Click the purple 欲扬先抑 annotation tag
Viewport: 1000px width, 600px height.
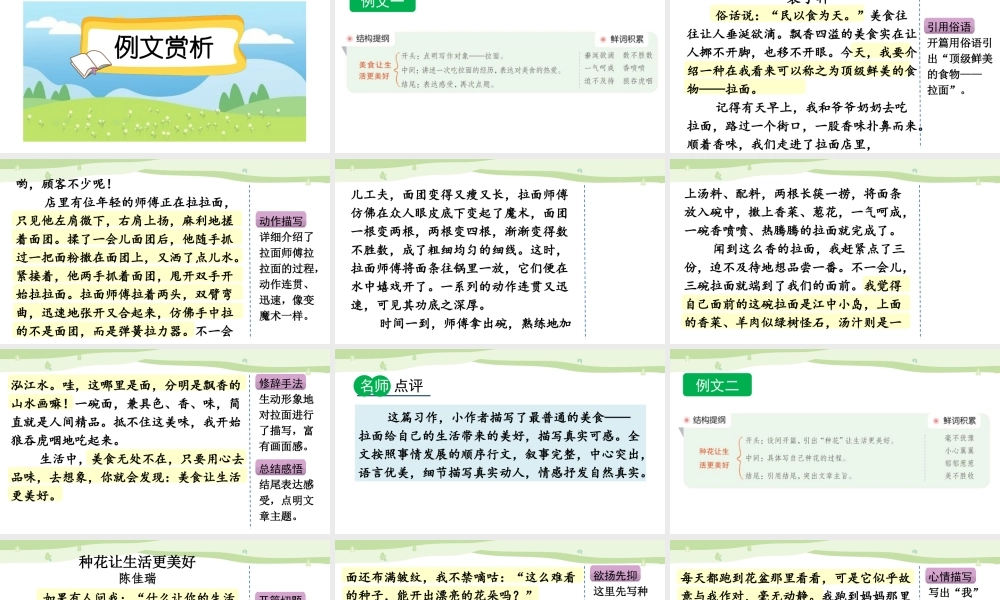coord(615,575)
